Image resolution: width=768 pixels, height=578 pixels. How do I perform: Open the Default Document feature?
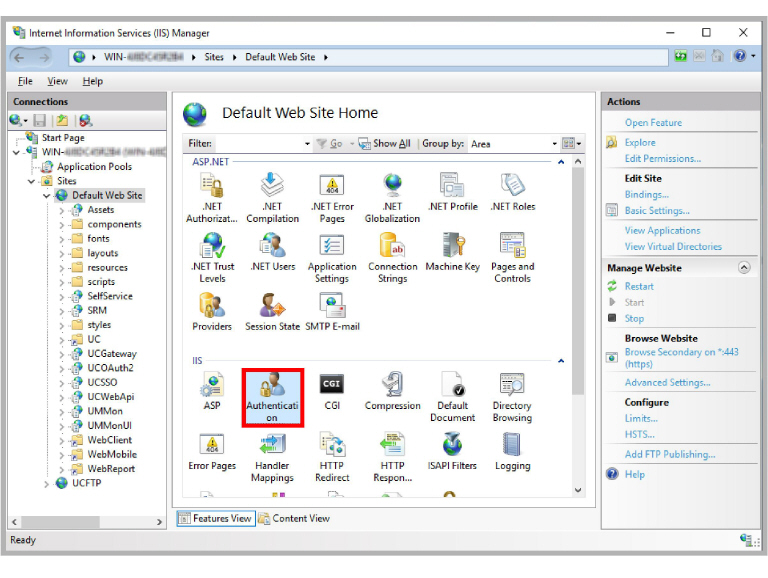pyautogui.click(x=453, y=397)
